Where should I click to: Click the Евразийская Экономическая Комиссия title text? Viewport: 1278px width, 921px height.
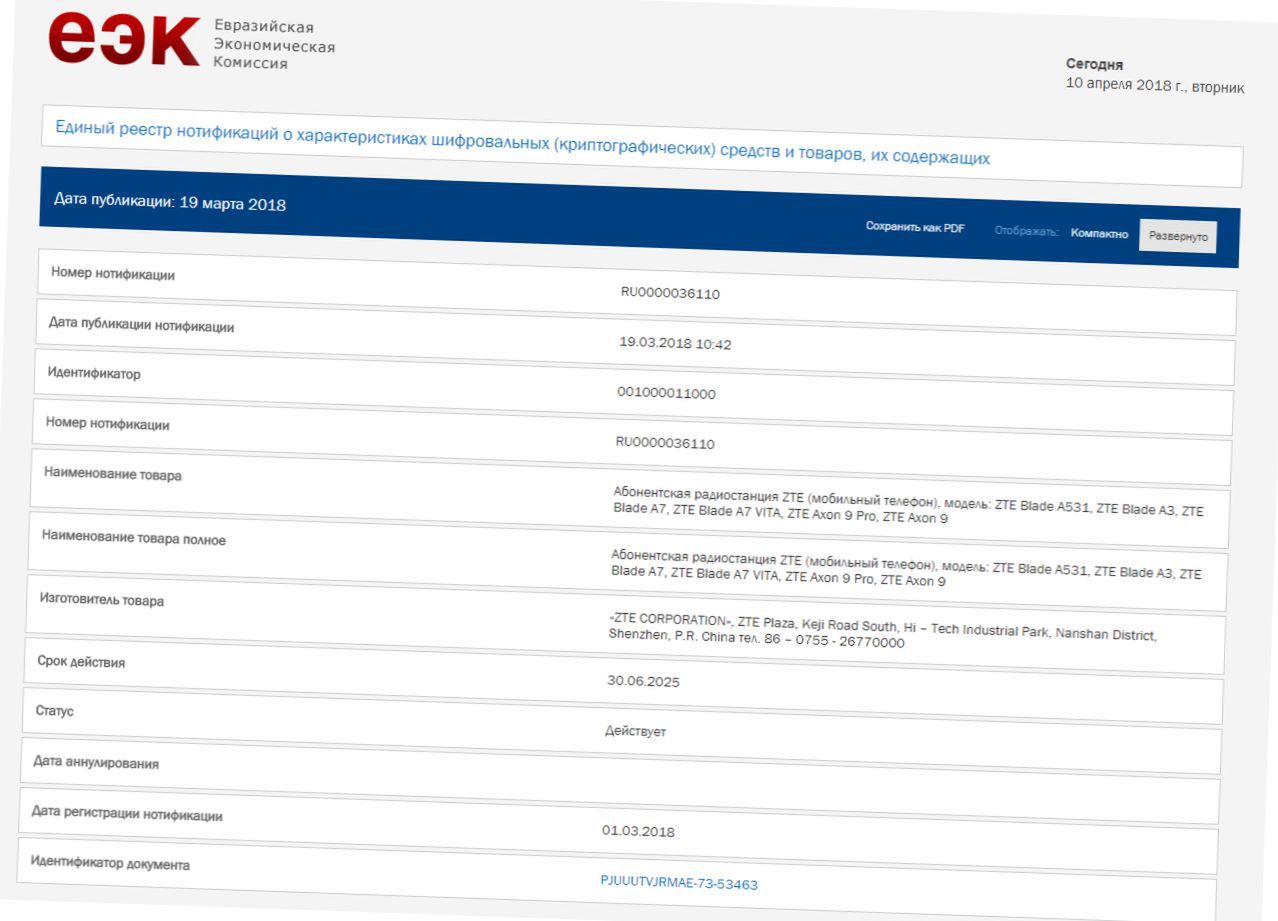[x=274, y=44]
